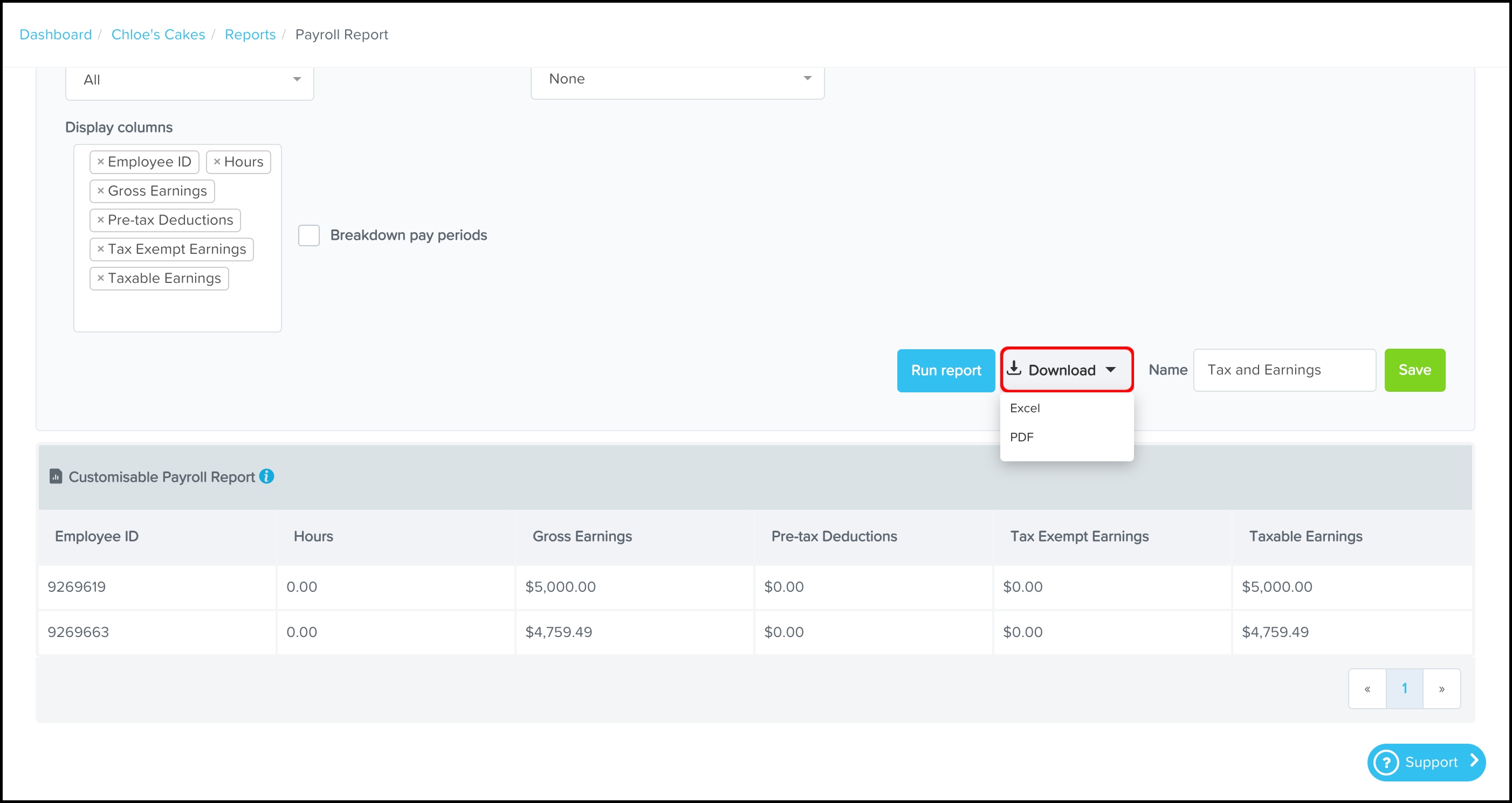1512x803 pixels.
Task: Remove the Employee ID column tag
Action: (100, 161)
